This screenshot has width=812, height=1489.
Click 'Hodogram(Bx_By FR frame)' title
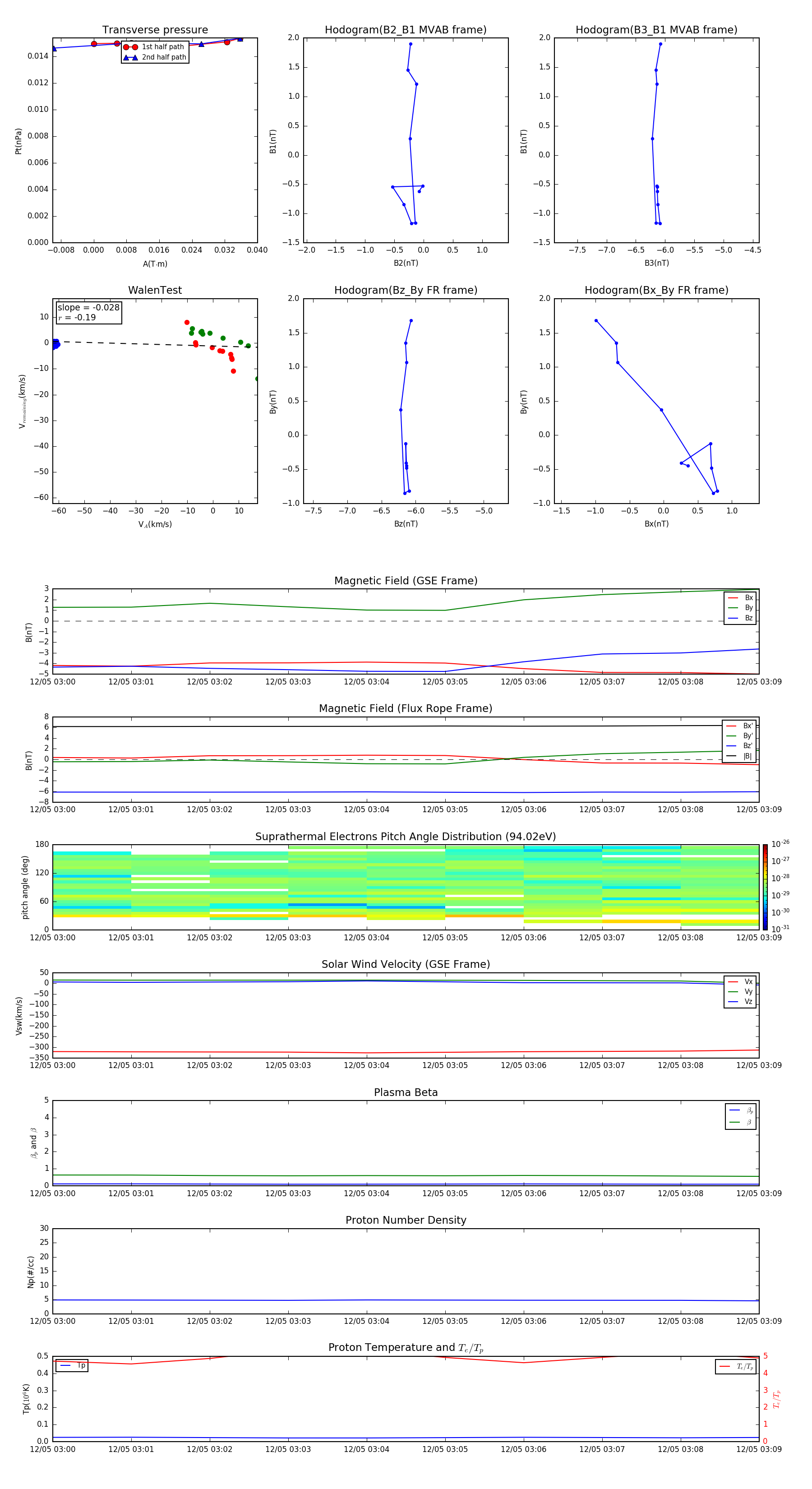point(656,290)
